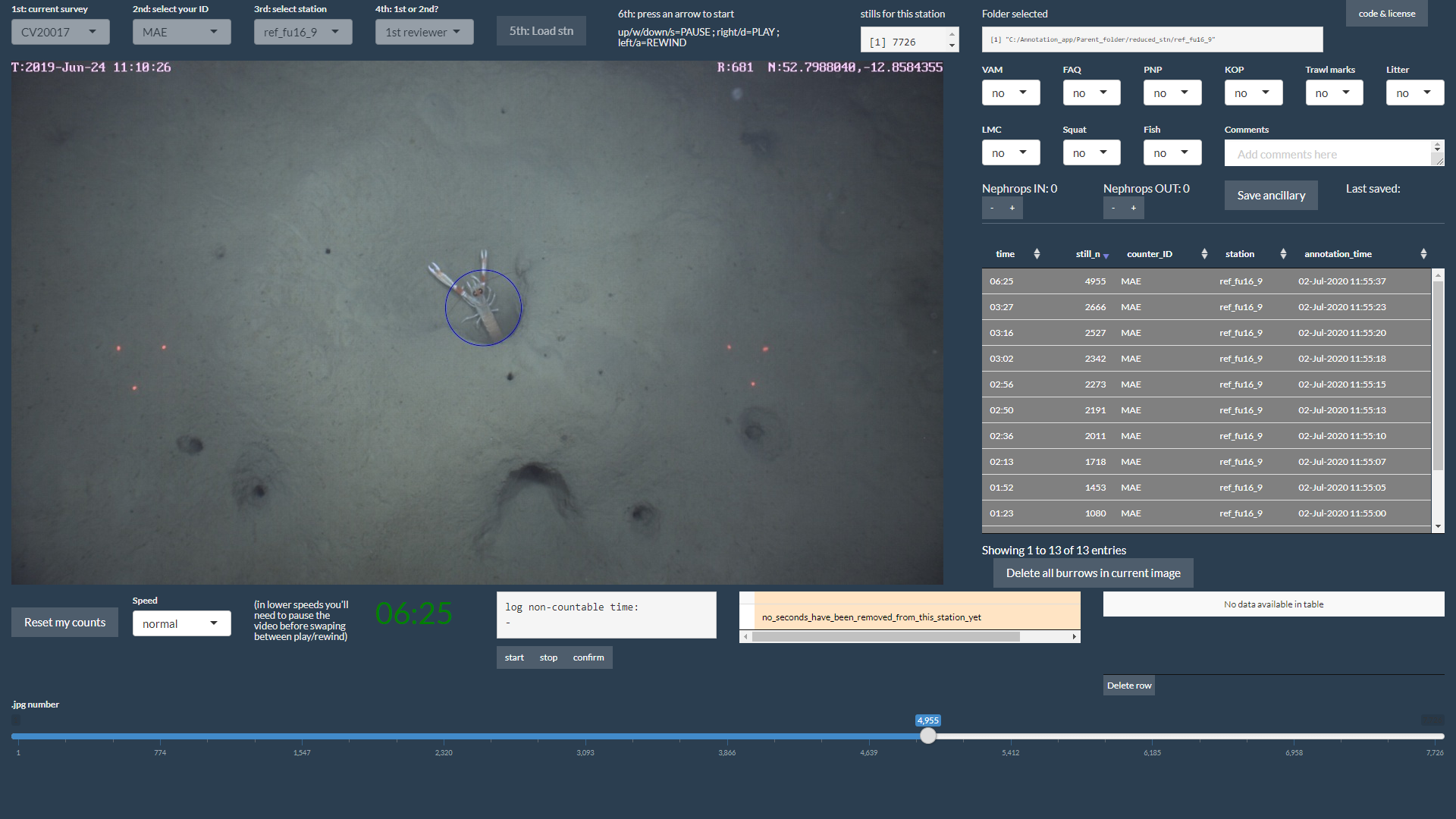Click the Add comments text field
1456x819 pixels.
[x=1327, y=154]
